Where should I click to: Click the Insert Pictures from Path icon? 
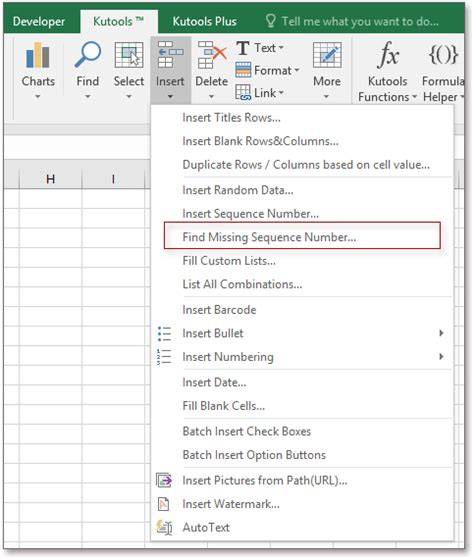[164, 480]
